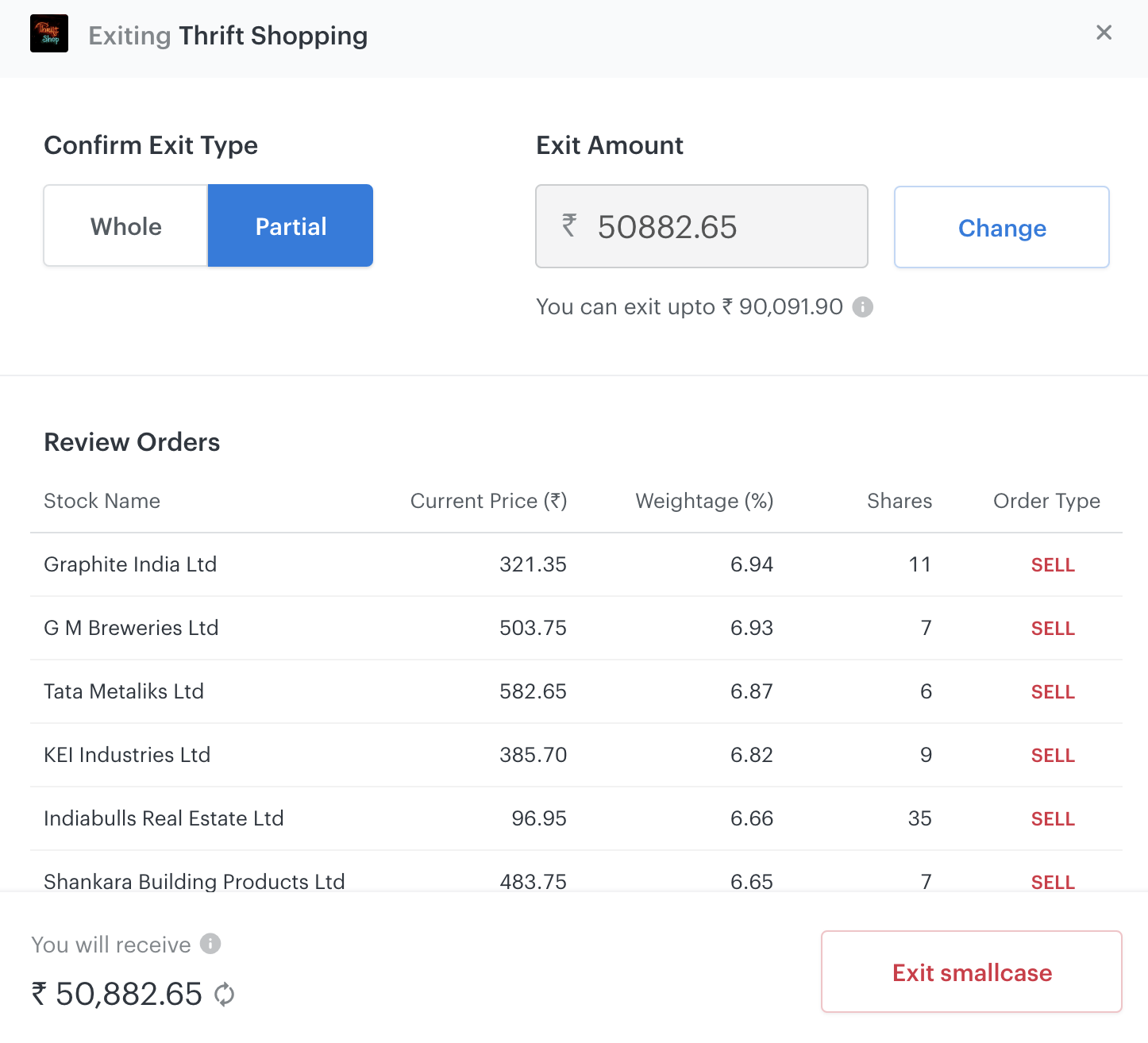Click the 'You can exit upto ₹ 90,091.90' text

point(689,307)
